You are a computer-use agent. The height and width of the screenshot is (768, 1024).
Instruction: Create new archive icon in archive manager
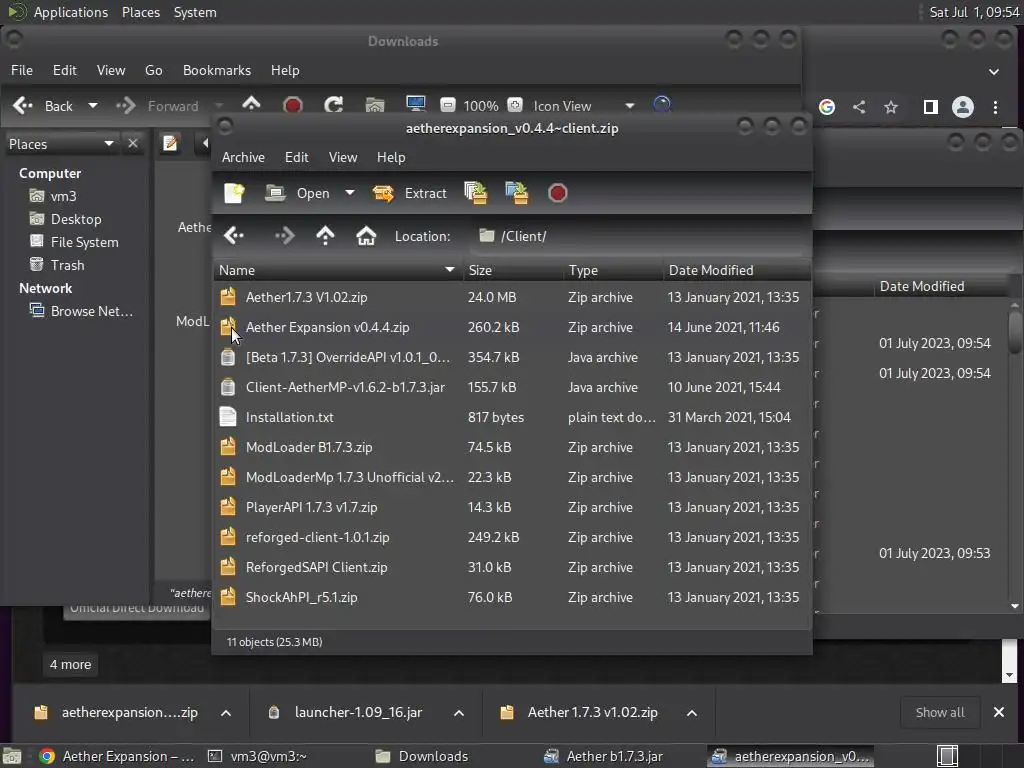coord(234,193)
